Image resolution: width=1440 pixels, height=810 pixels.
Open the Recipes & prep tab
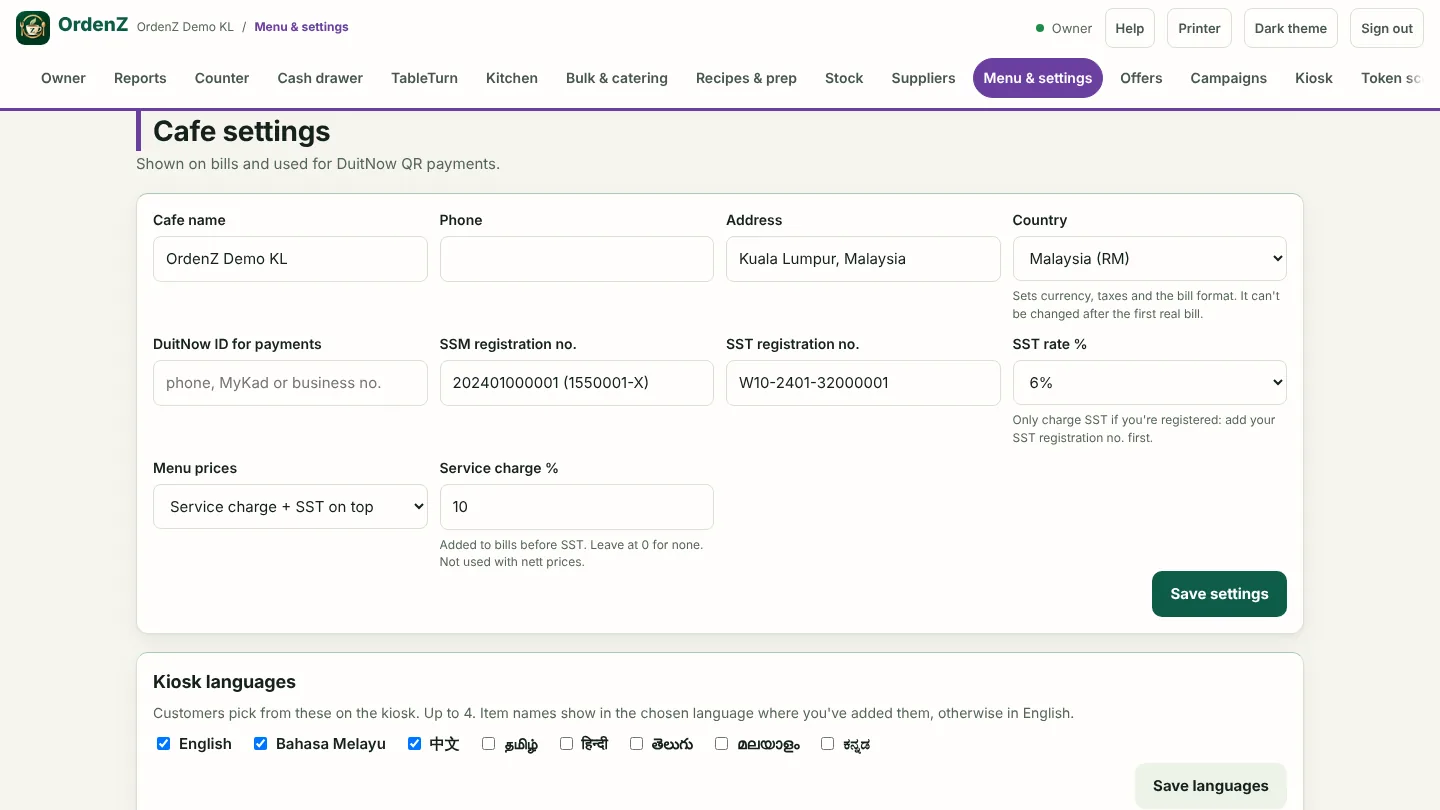pos(746,78)
